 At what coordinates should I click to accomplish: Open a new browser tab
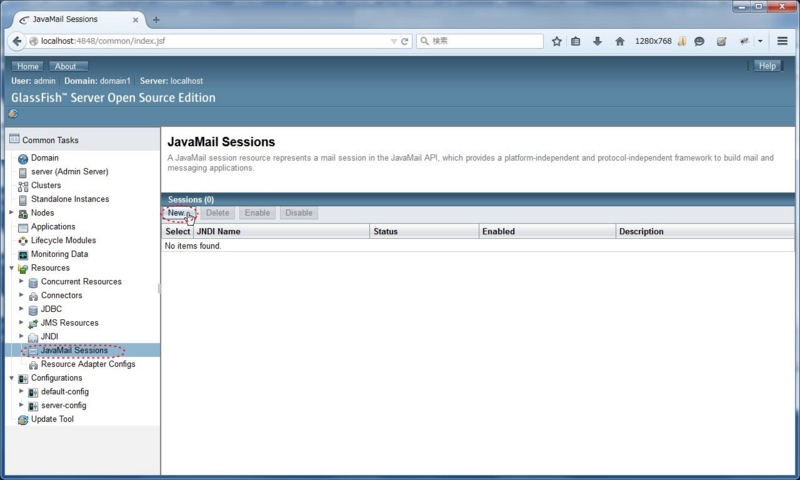coord(156,20)
